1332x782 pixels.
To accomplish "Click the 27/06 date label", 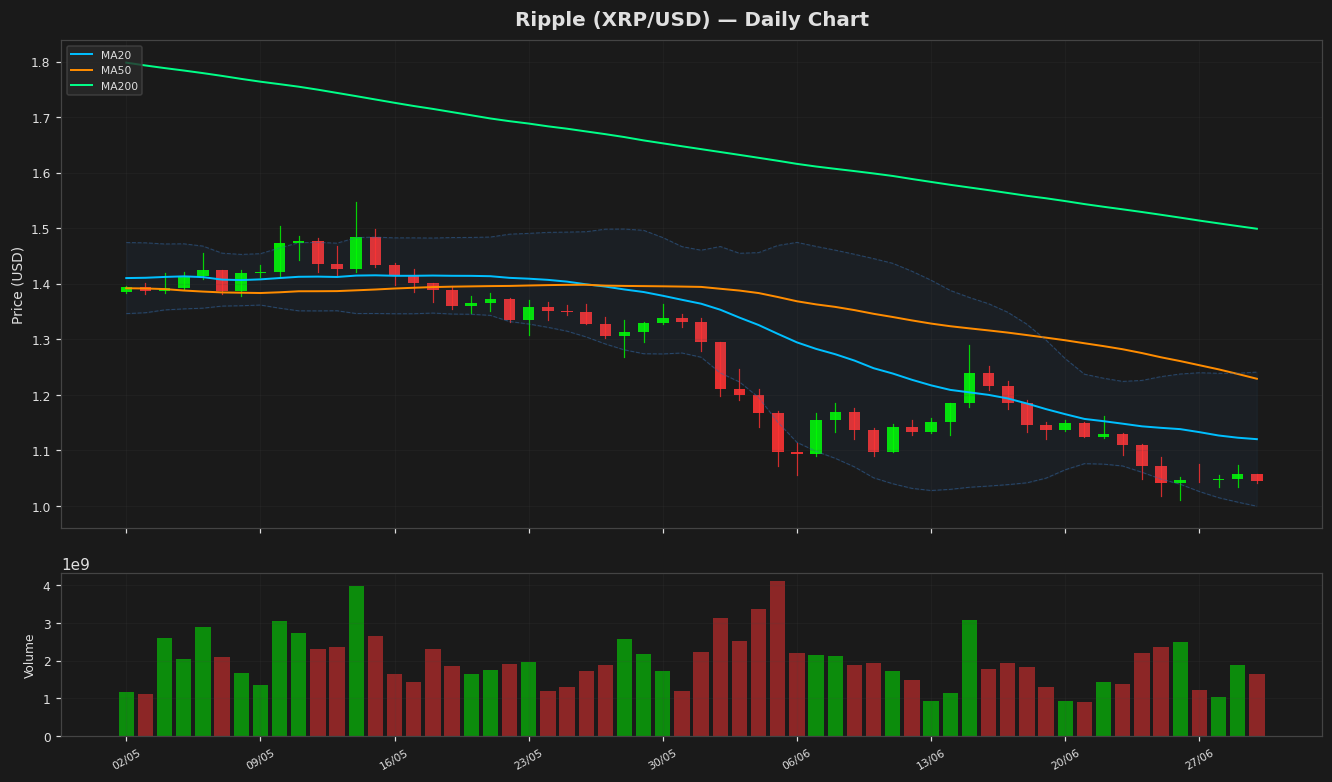I will pos(1200,759).
